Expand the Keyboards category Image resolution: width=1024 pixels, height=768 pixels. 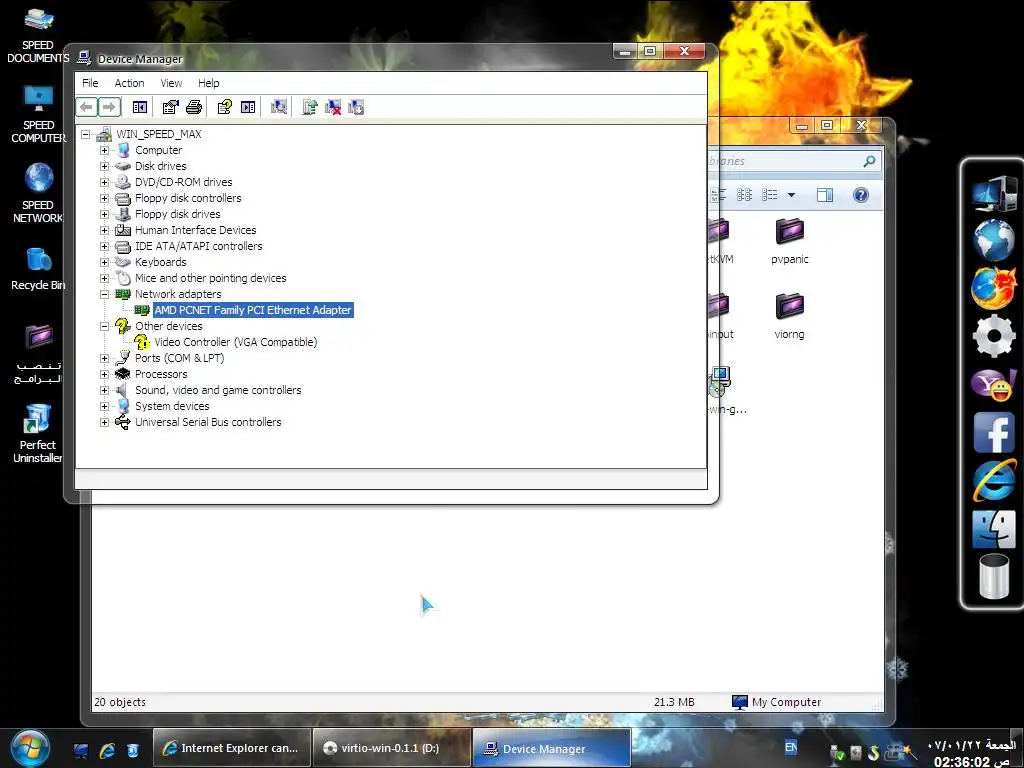pyautogui.click(x=104, y=262)
